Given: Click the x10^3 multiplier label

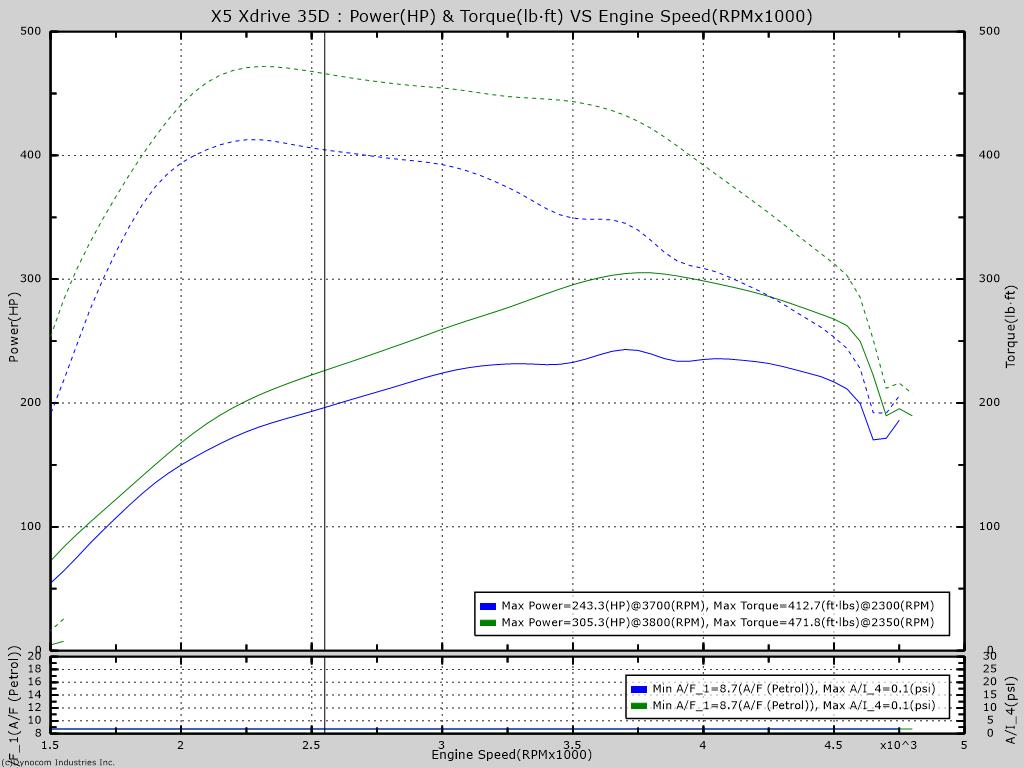Looking at the screenshot, I should 898,746.
